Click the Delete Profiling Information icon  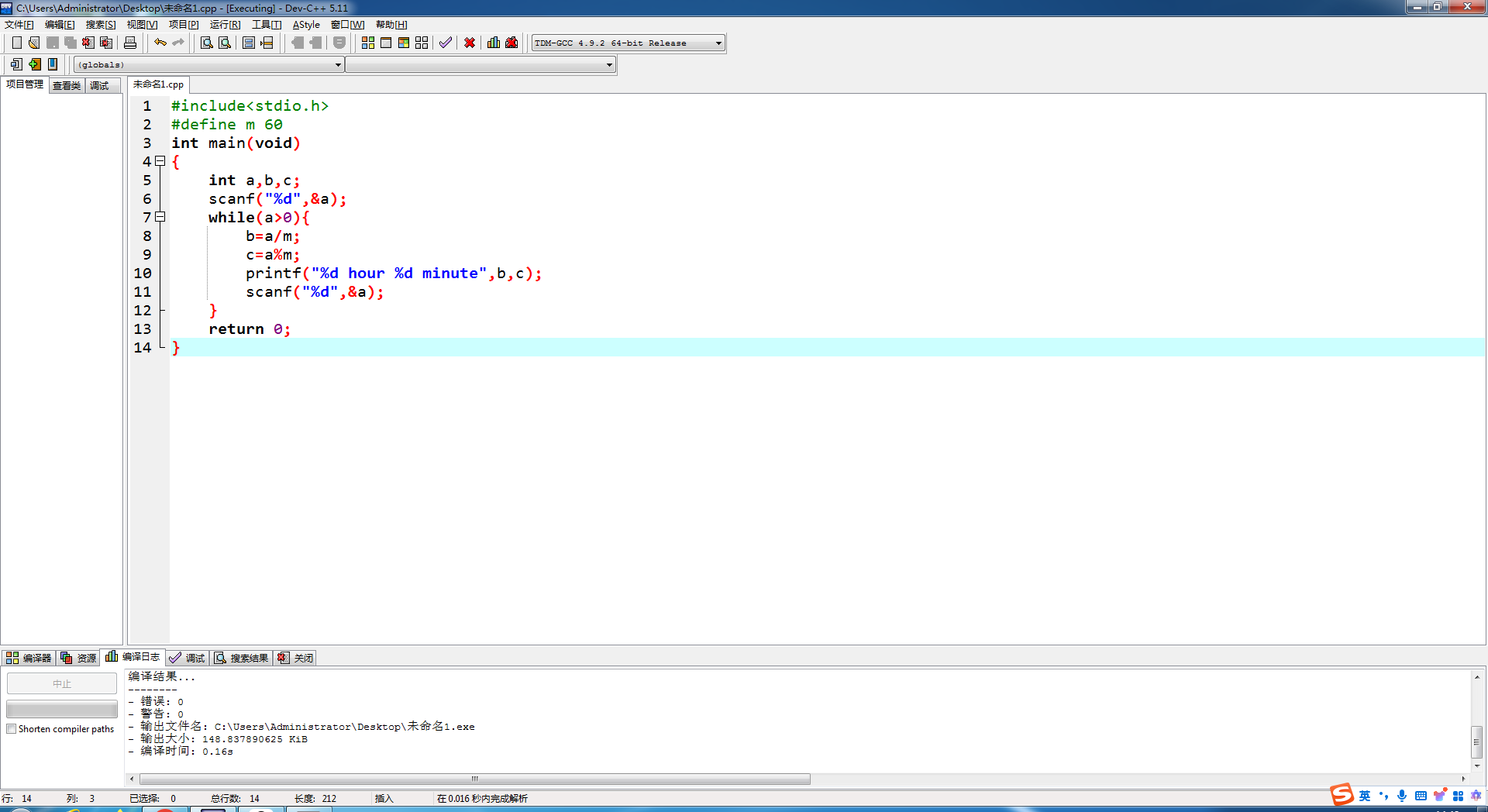511,43
